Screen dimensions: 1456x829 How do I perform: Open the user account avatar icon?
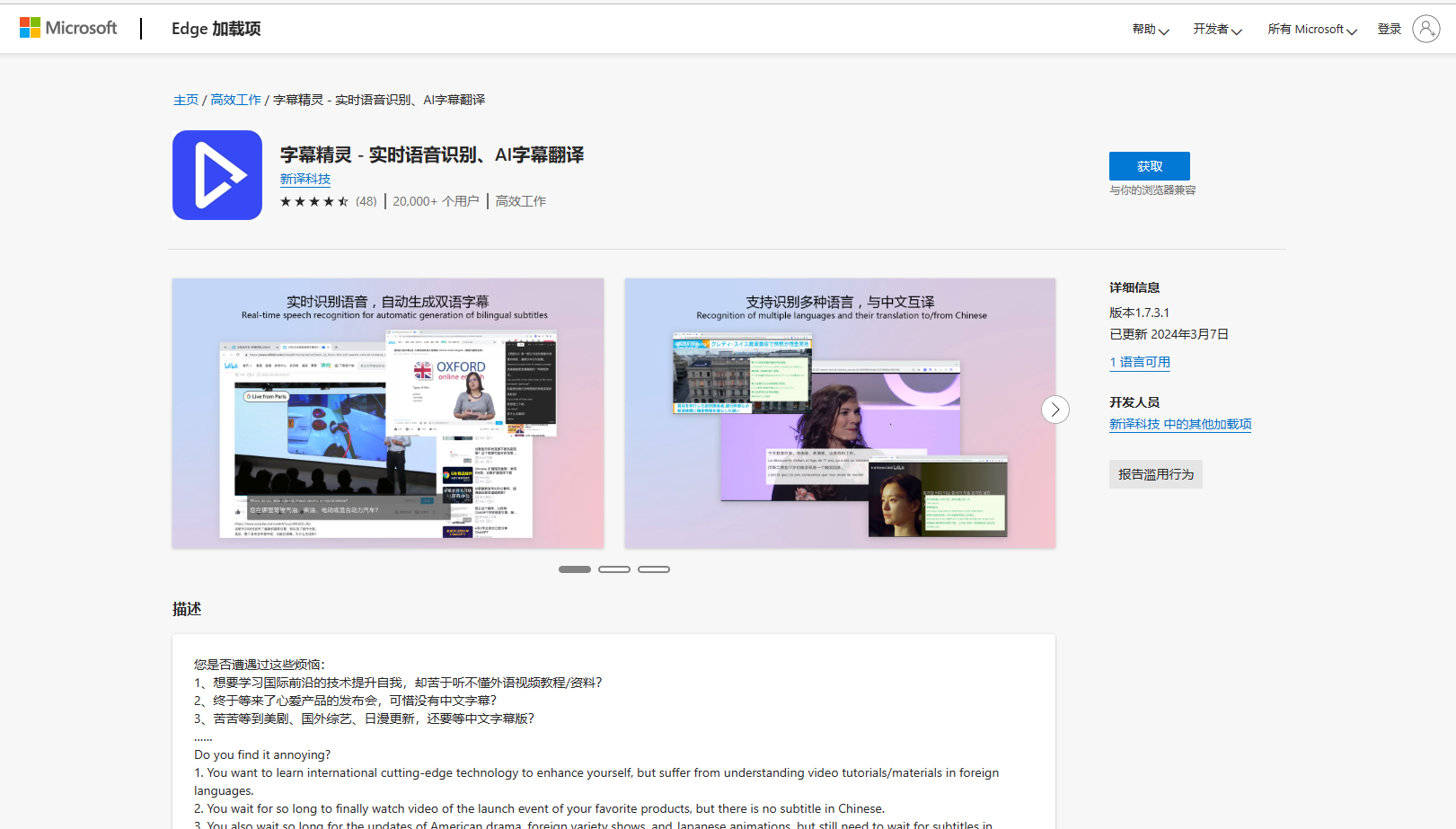[x=1426, y=29]
